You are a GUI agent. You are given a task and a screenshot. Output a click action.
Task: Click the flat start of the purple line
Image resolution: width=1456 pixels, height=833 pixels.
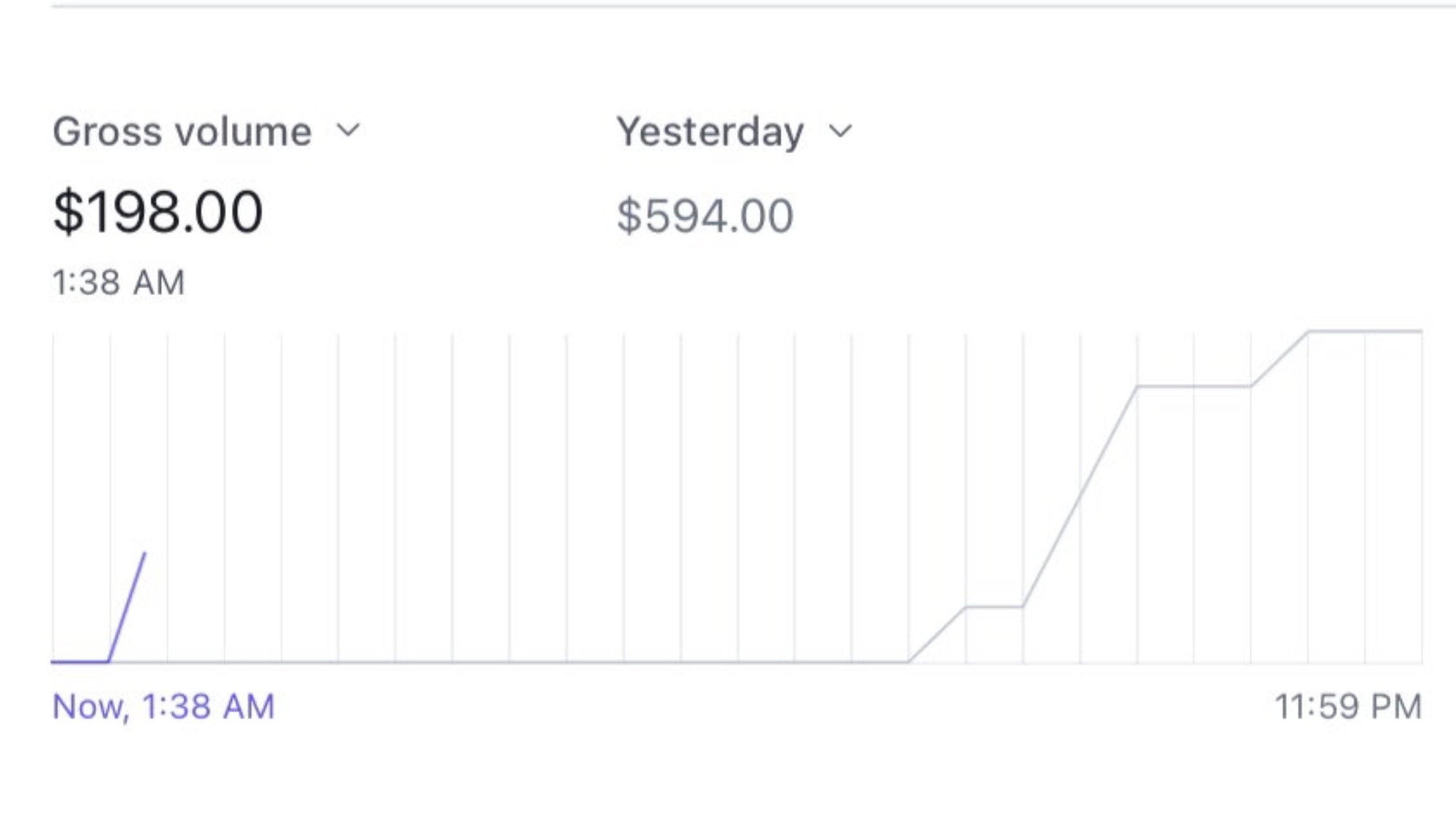[80, 661]
